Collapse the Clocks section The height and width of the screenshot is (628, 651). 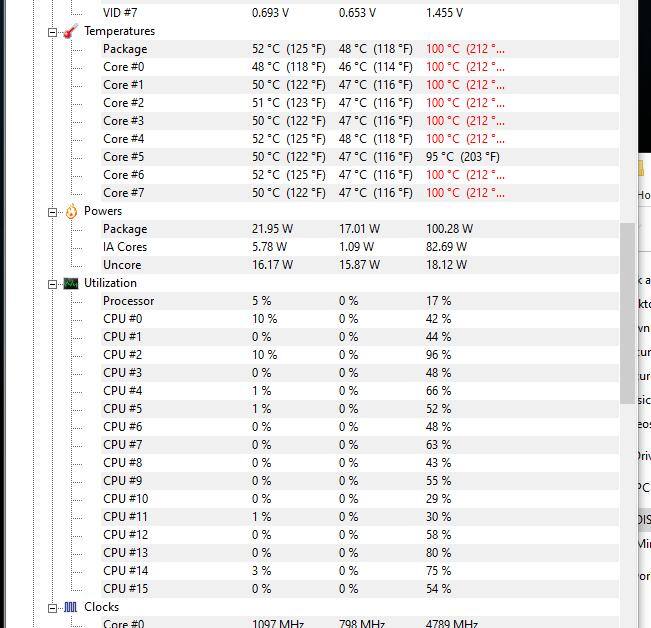pyautogui.click(x=53, y=607)
